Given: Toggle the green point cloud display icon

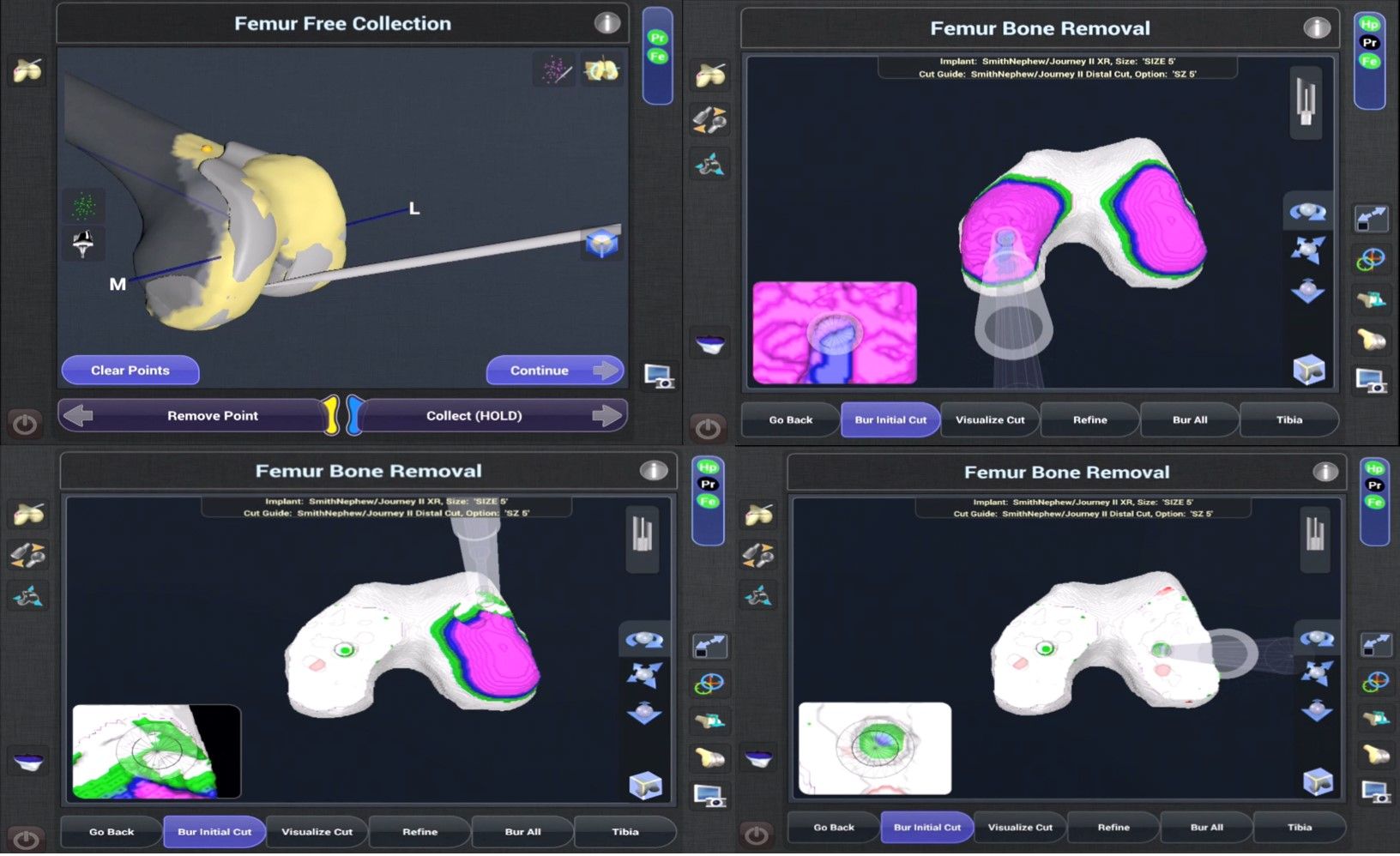Looking at the screenshot, I should [84, 206].
